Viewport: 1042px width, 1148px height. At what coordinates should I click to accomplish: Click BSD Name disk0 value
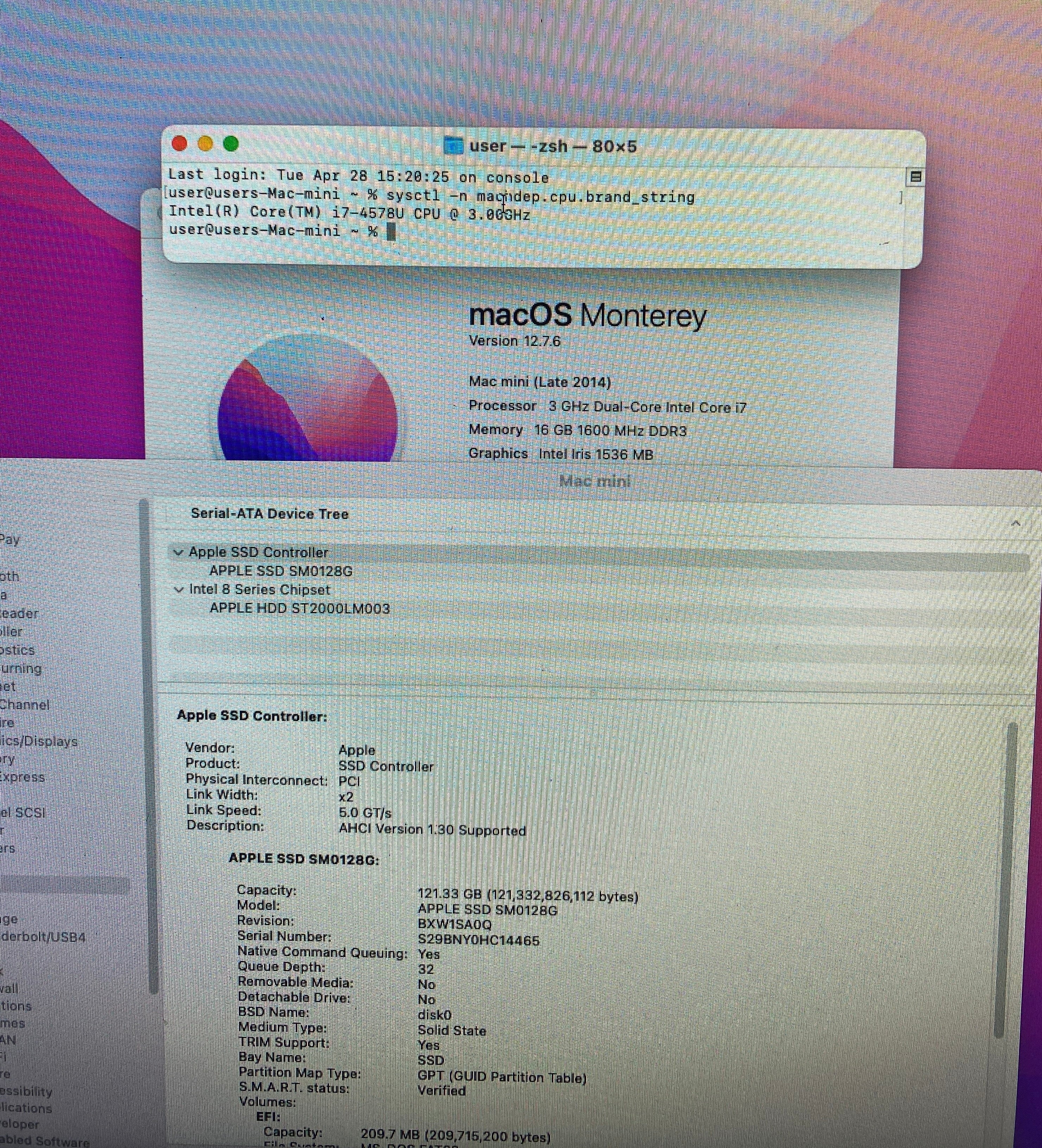click(x=435, y=1015)
